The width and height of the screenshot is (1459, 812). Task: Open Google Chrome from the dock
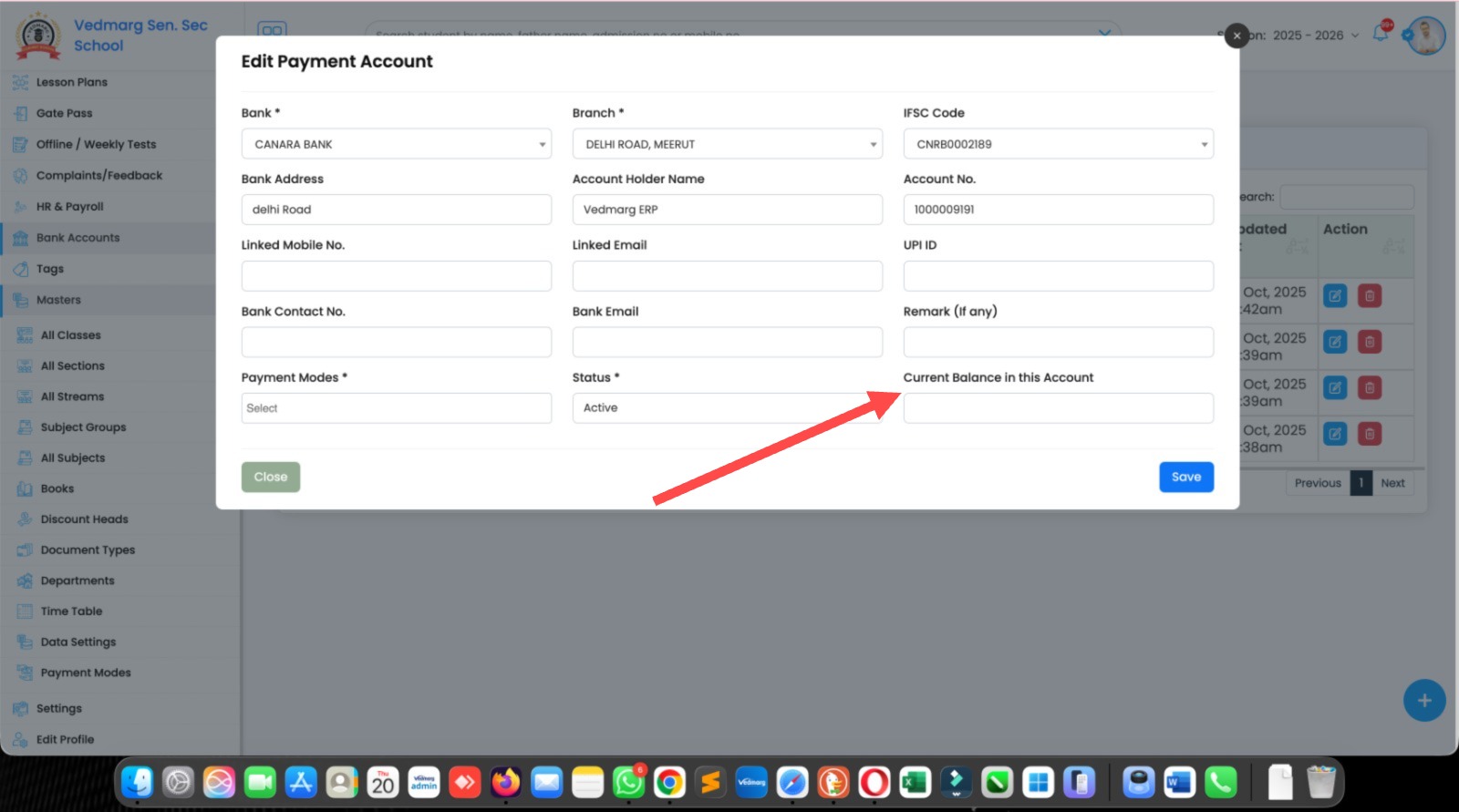tap(669, 782)
